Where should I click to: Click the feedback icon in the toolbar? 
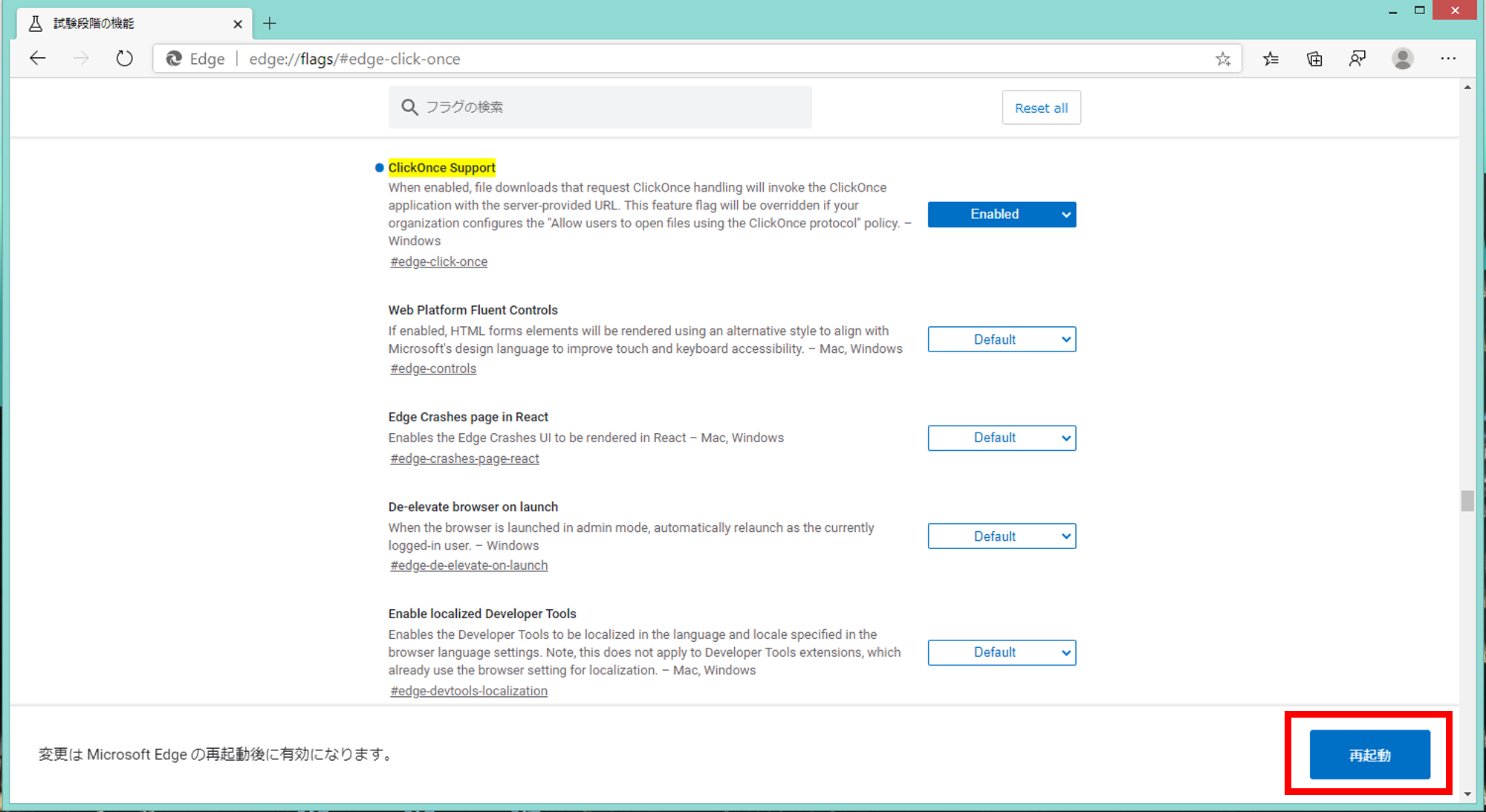click(x=1357, y=59)
